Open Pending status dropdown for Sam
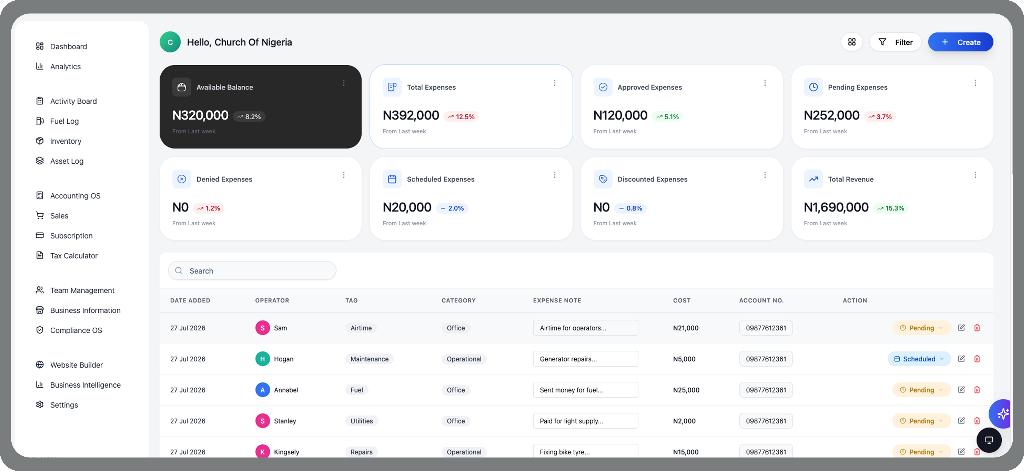 (x=921, y=328)
